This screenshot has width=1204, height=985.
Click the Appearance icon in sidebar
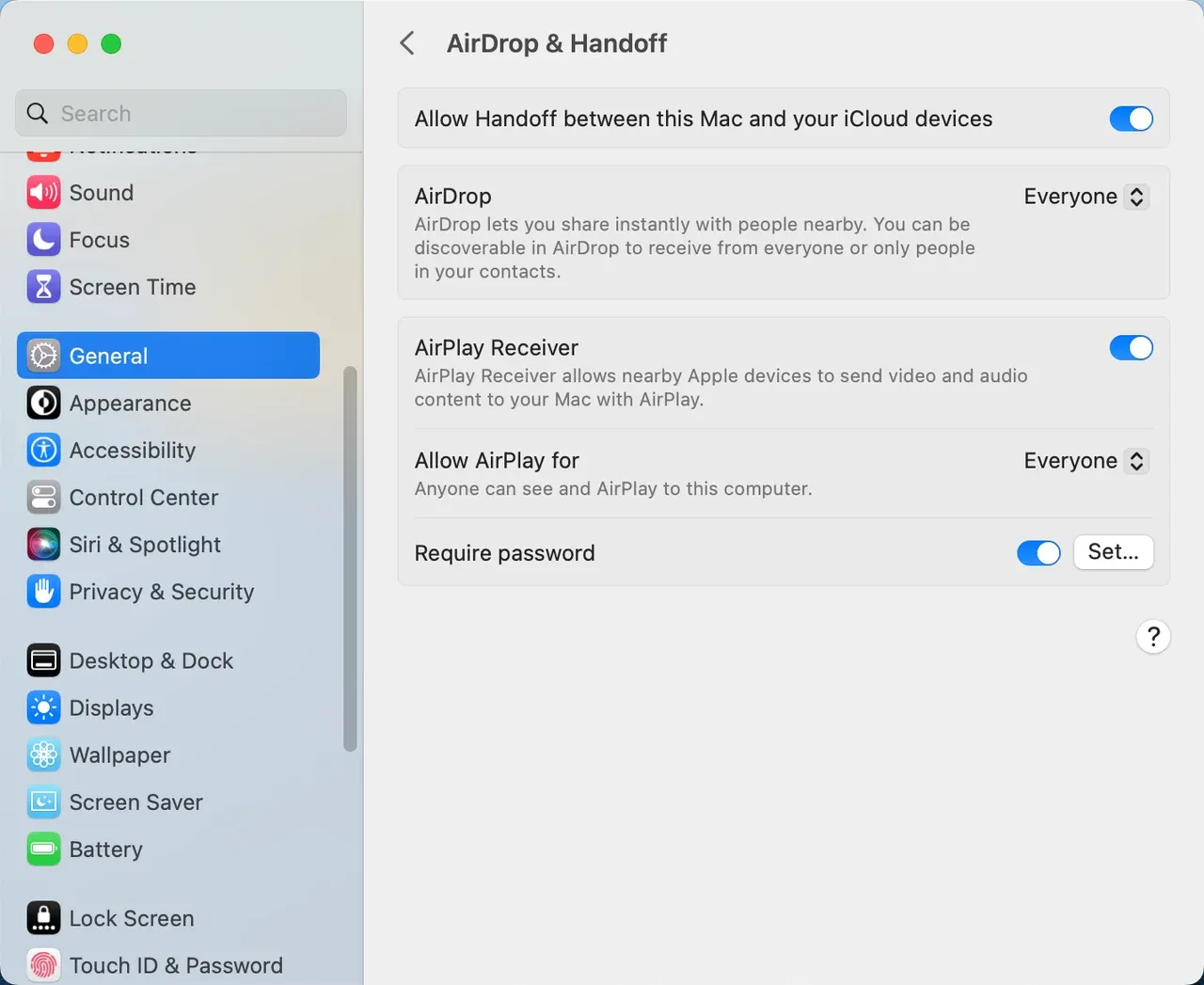pyautogui.click(x=43, y=403)
